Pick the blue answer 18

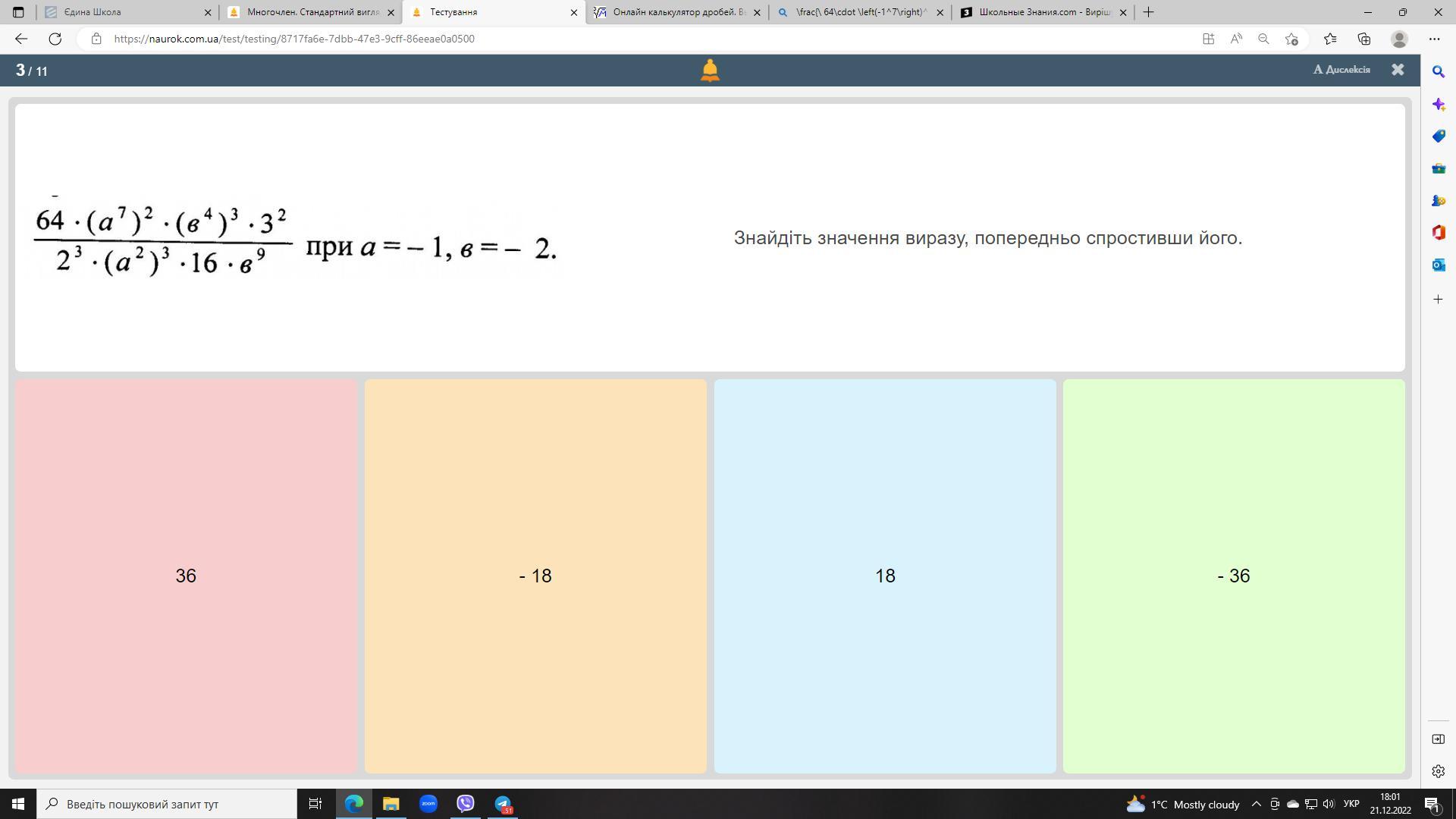884,576
